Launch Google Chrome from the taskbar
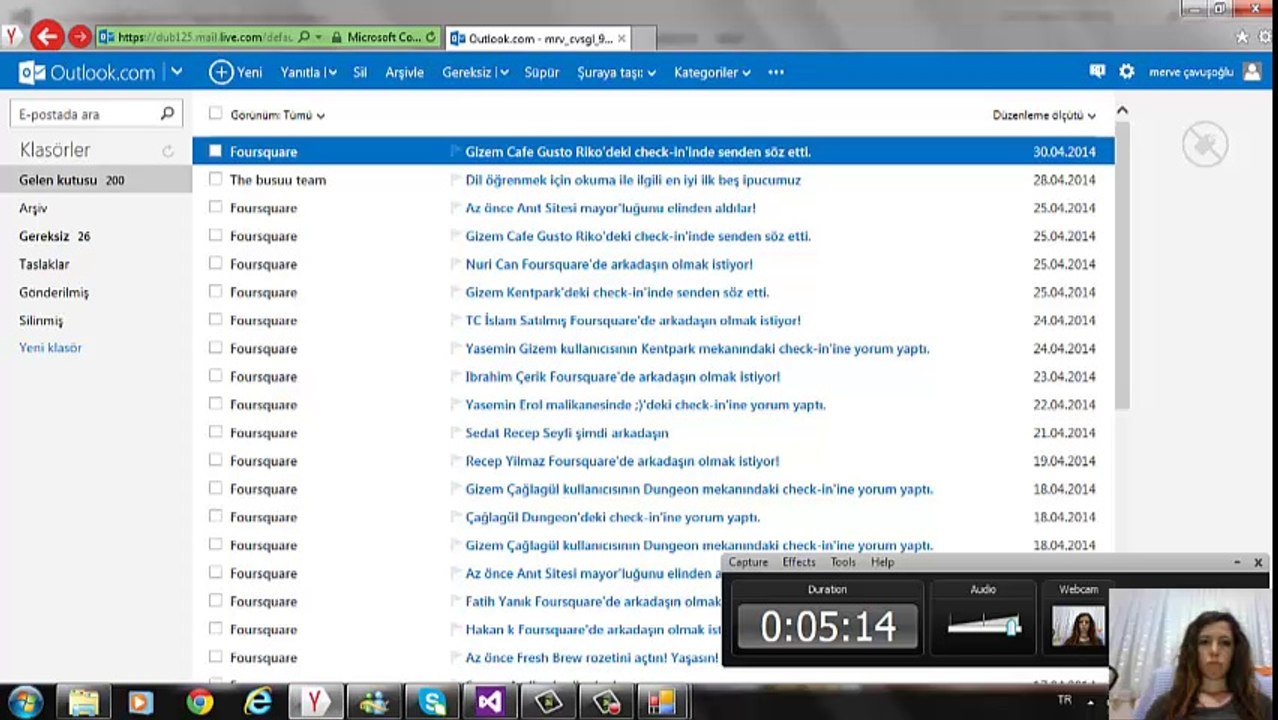Image resolution: width=1278 pixels, height=720 pixels. pos(200,702)
